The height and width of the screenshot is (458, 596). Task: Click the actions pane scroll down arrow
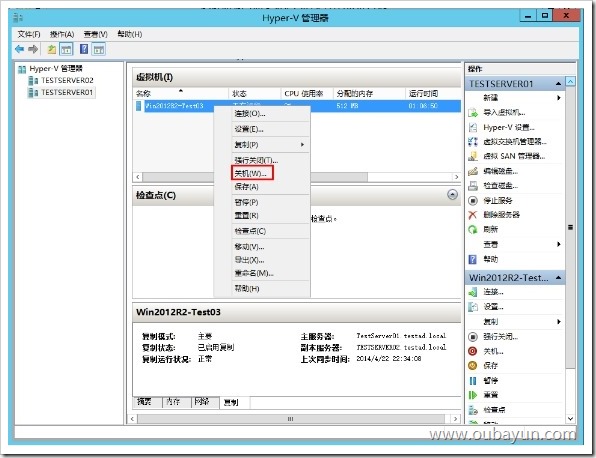pyautogui.click(x=570, y=418)
